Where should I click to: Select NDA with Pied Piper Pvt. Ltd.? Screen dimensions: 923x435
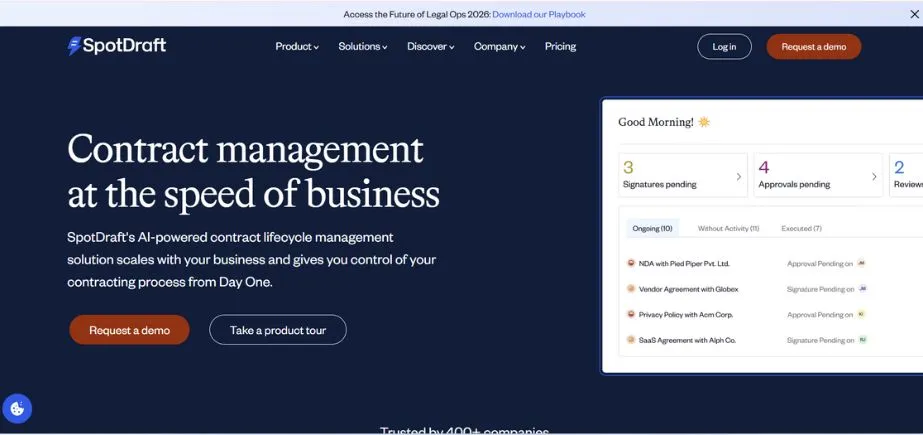tap(684, 264)
